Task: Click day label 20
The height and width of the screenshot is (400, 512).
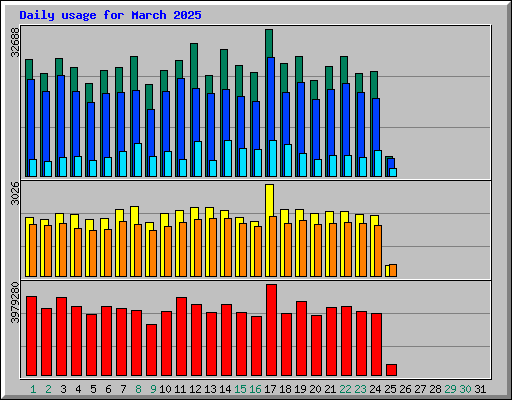Action: pos(315,389)
